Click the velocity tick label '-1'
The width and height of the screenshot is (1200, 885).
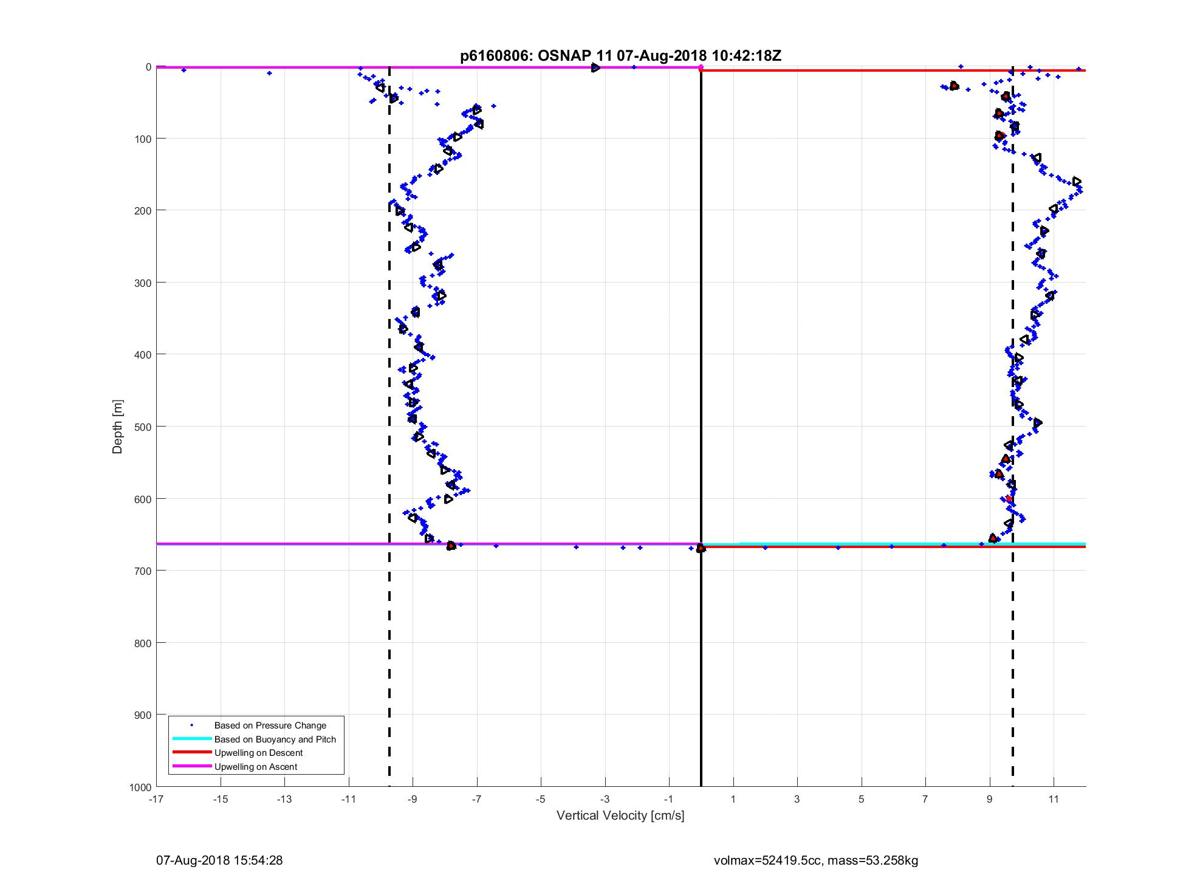pos(668,799)
